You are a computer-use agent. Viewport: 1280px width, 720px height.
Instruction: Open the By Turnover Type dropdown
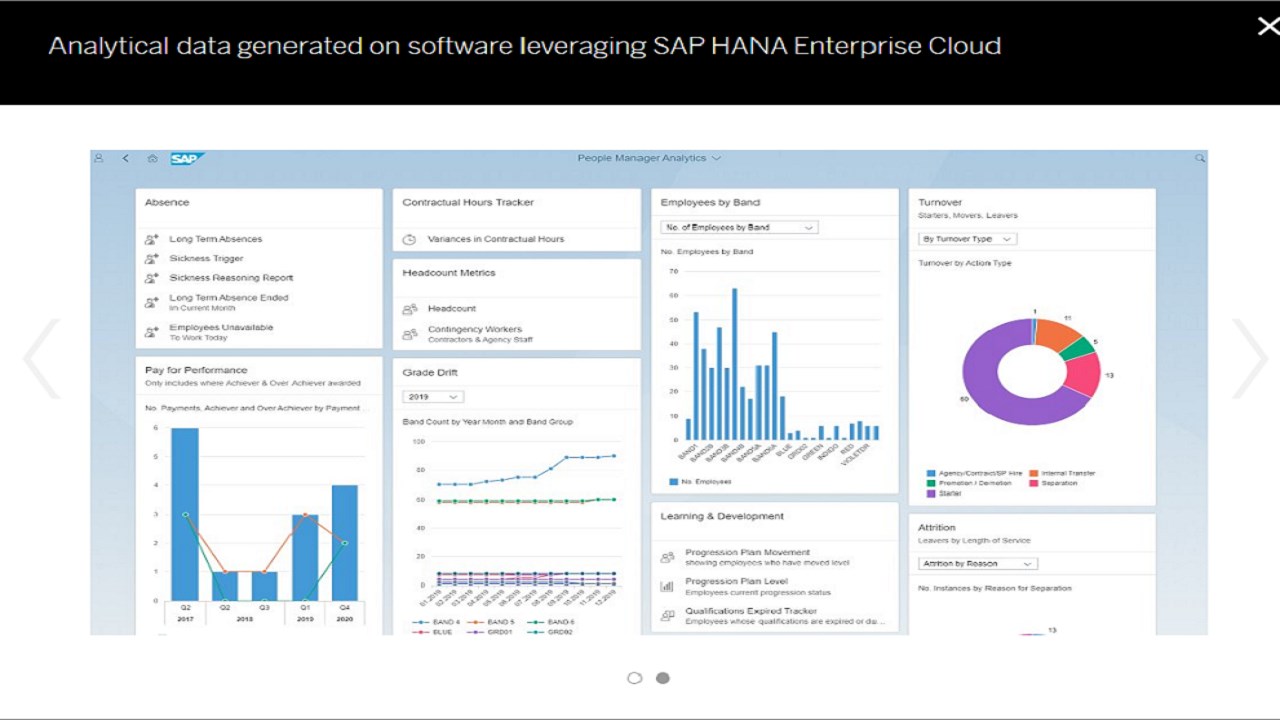968,239
